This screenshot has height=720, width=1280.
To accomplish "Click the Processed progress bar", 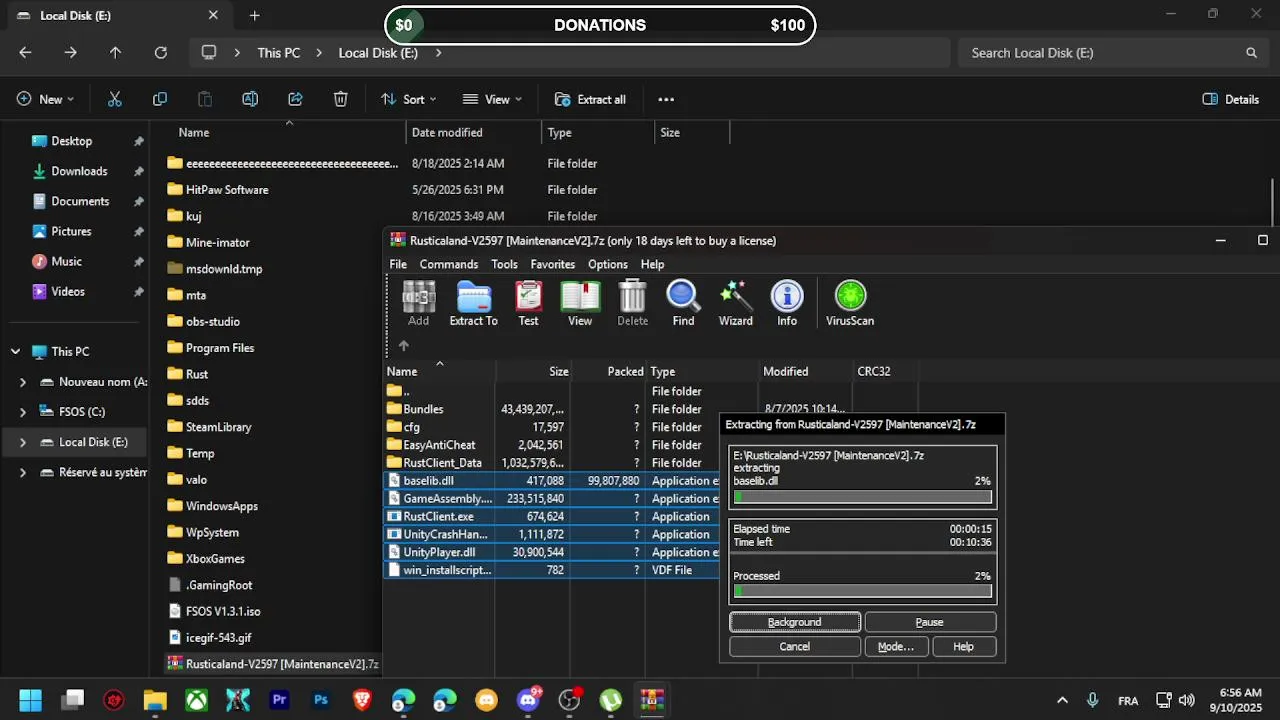I will pos(863,591).
